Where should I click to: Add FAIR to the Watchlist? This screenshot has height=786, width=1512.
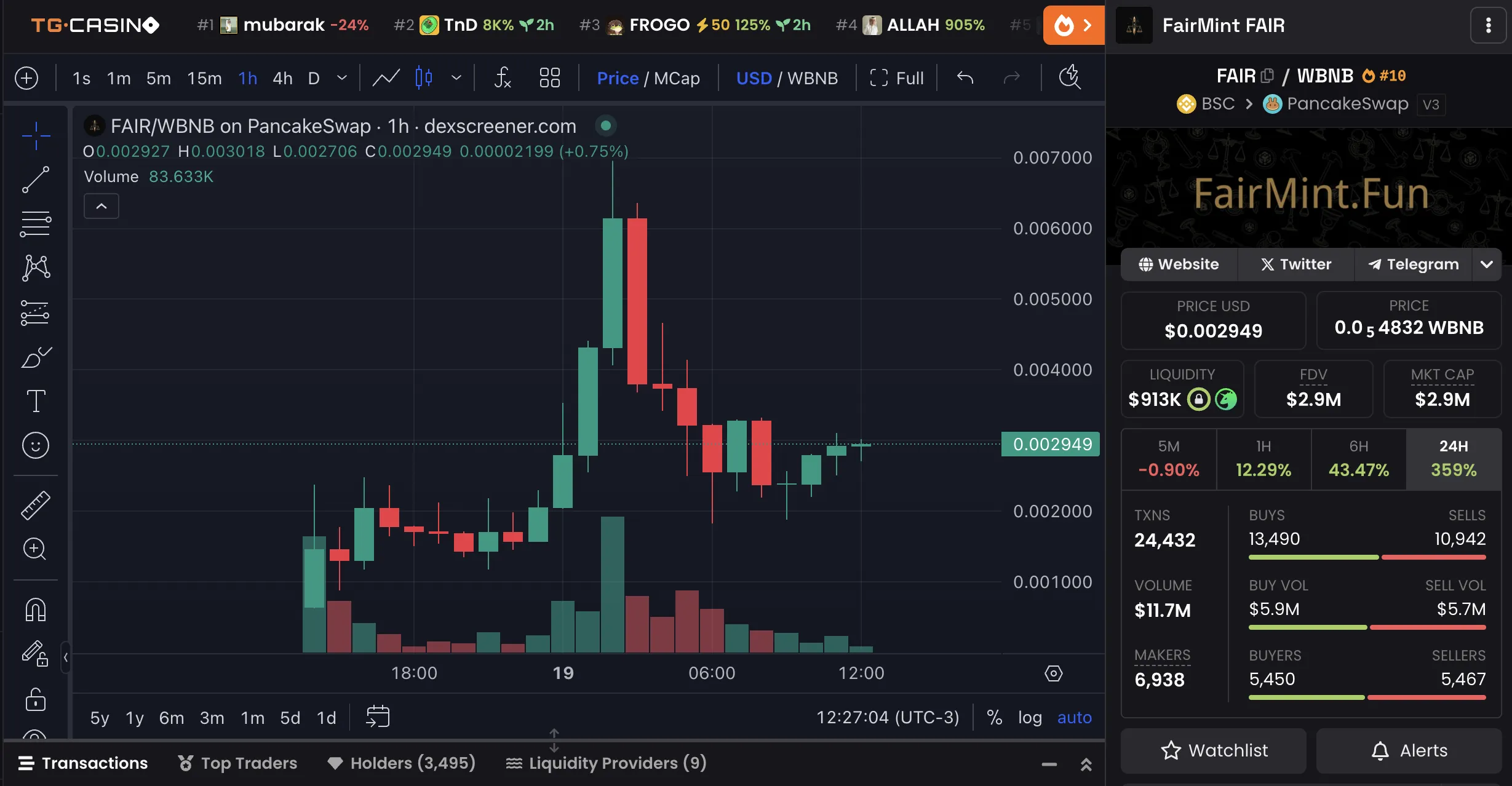[x=1212, y=750]
